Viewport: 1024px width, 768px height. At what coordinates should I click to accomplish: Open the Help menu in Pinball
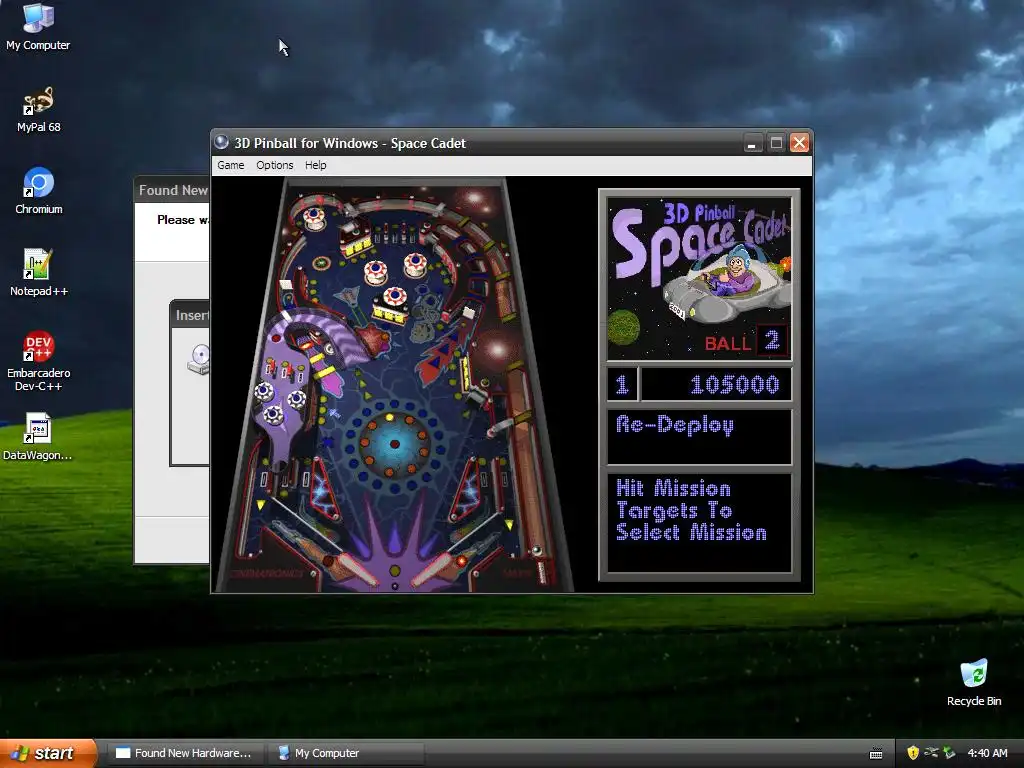coord(315,165)
